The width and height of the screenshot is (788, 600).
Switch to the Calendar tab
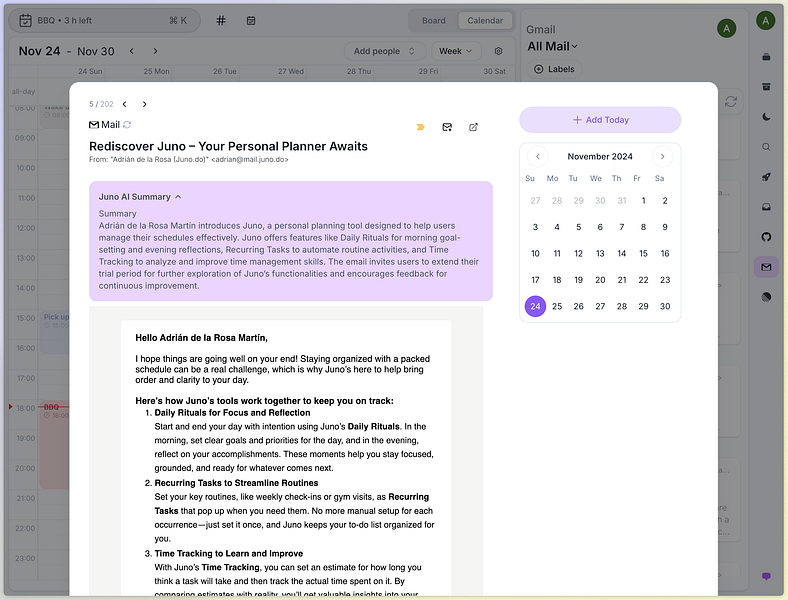point(485,21)
